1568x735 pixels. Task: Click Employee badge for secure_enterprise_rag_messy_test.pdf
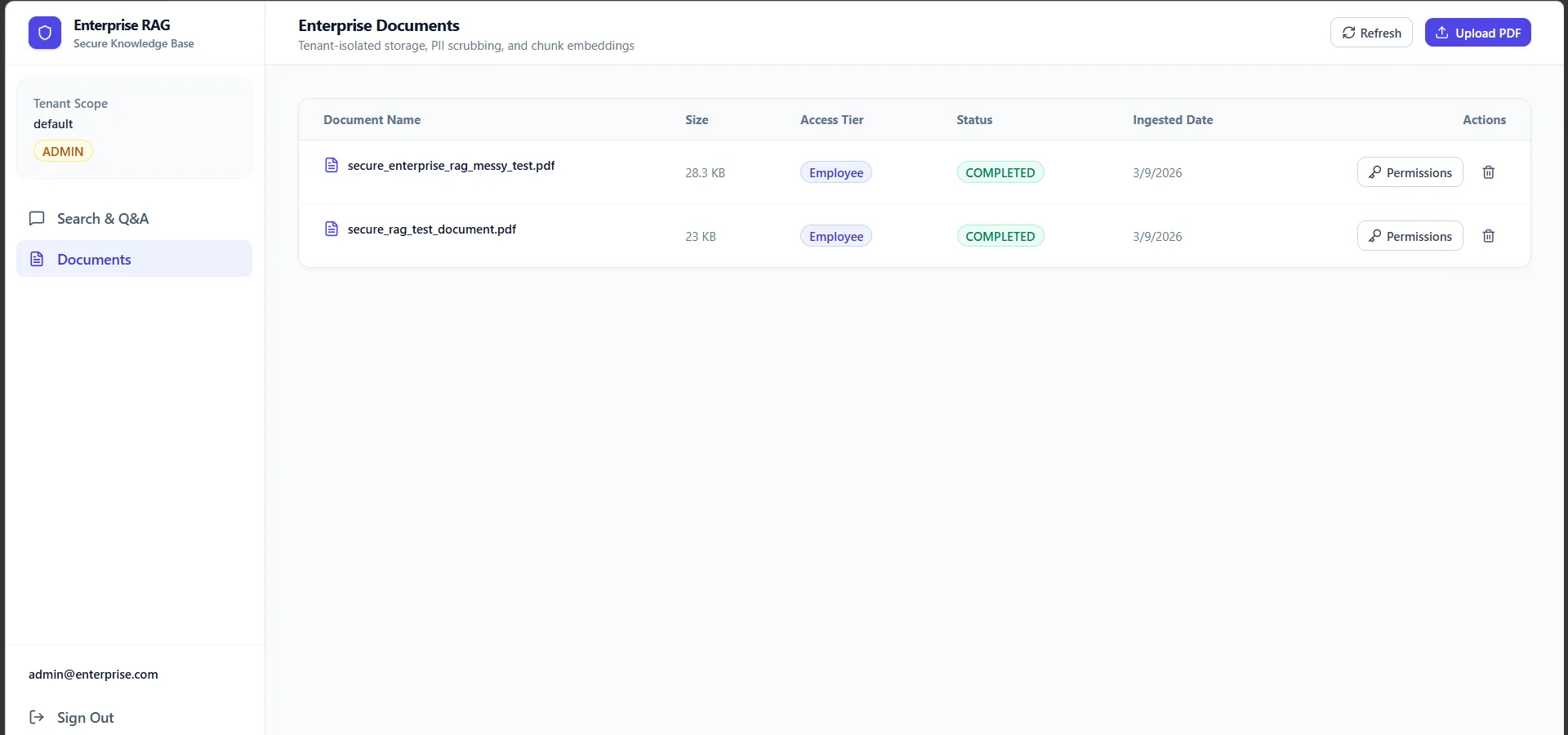(x=836, y=172)
